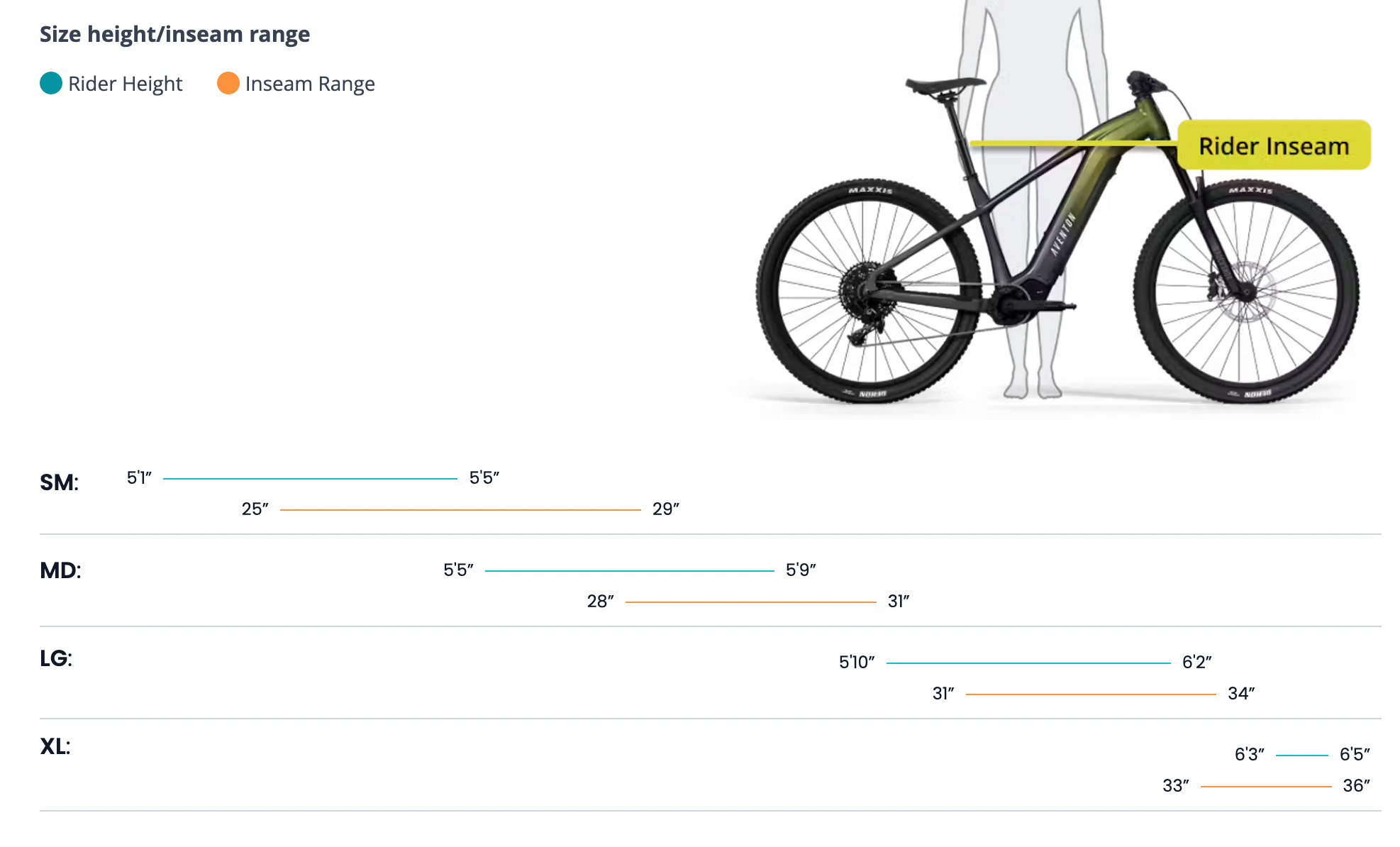The width and height of the screenshot is (1400, 847).
Task: Click the XL orange inseam range line
Action: pyautogui.click(x=1266, y=787)
